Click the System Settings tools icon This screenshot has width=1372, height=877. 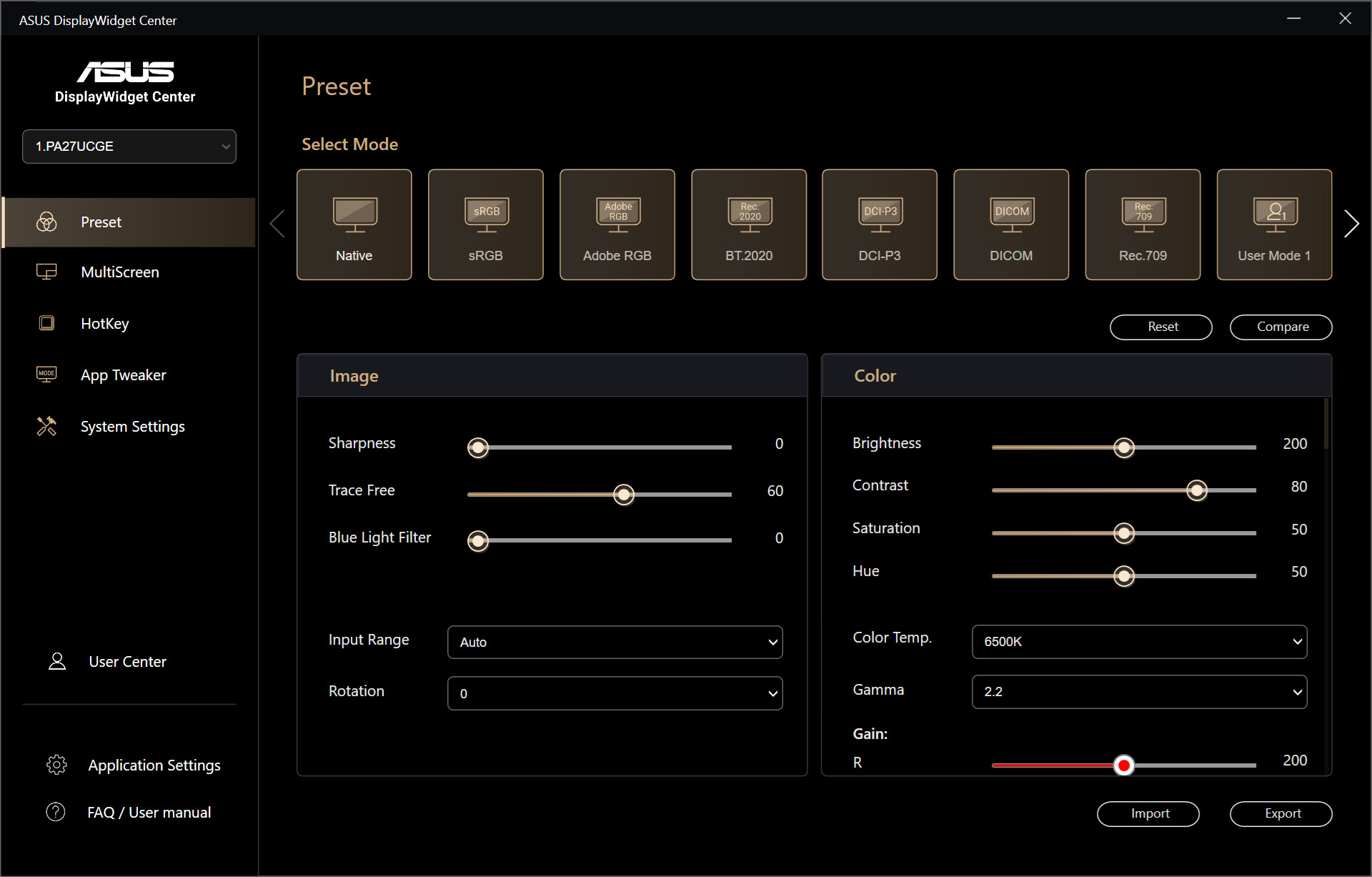coord(46,426)
